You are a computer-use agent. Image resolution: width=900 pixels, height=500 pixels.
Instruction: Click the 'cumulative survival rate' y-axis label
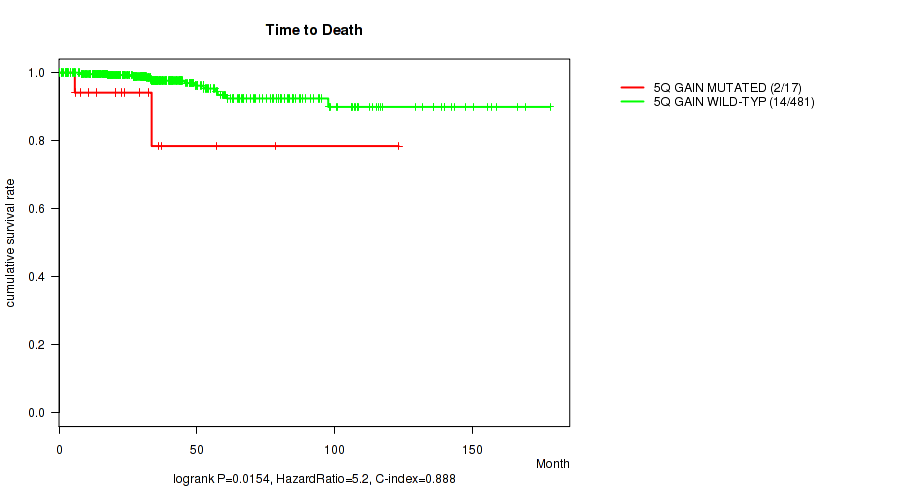click(x=11, y=243)
